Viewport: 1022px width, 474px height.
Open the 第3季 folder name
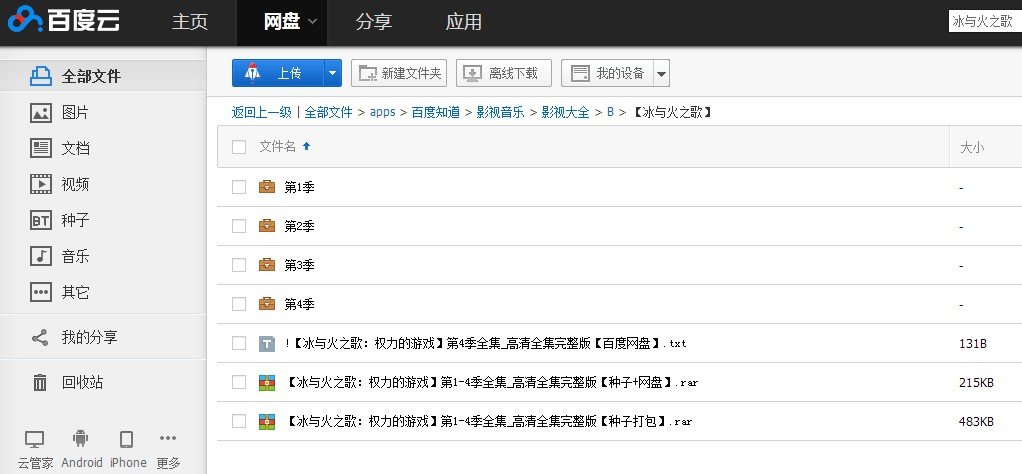[299, 266]
